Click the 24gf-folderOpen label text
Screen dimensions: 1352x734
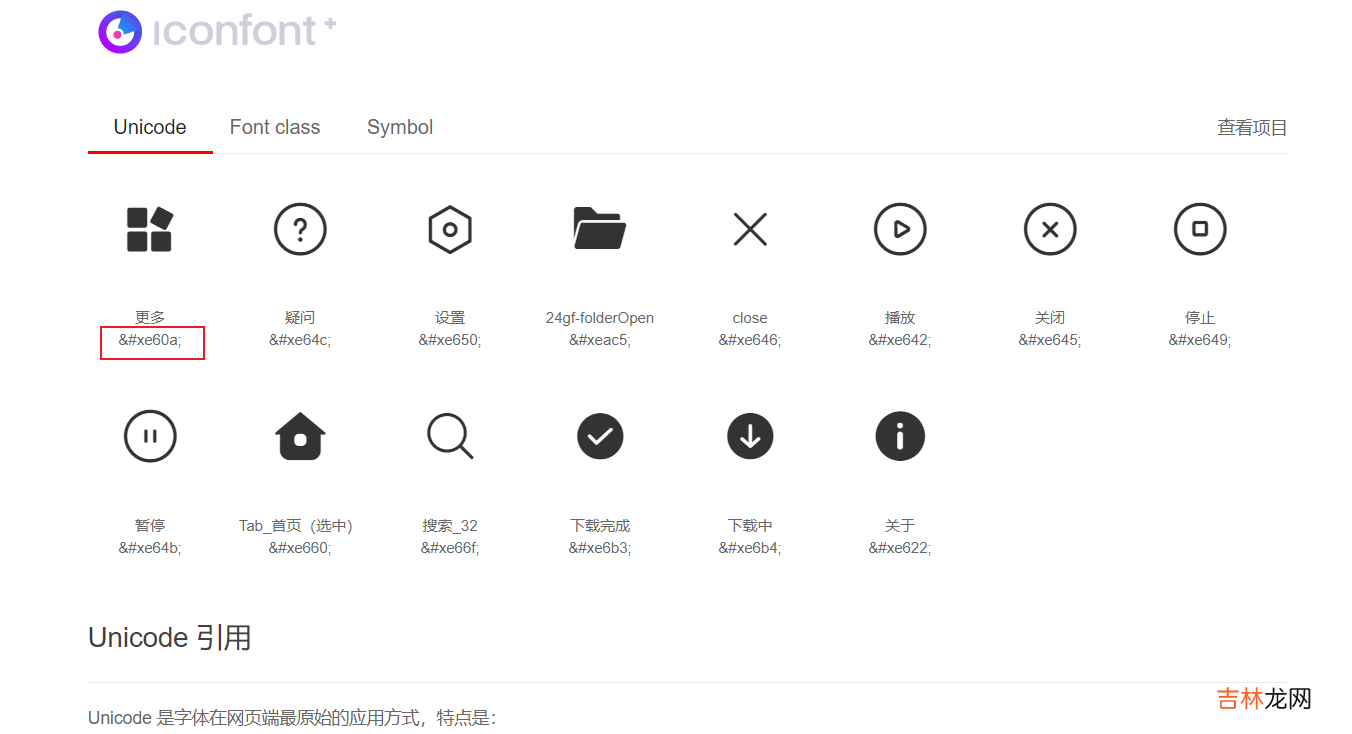(600, 318)
